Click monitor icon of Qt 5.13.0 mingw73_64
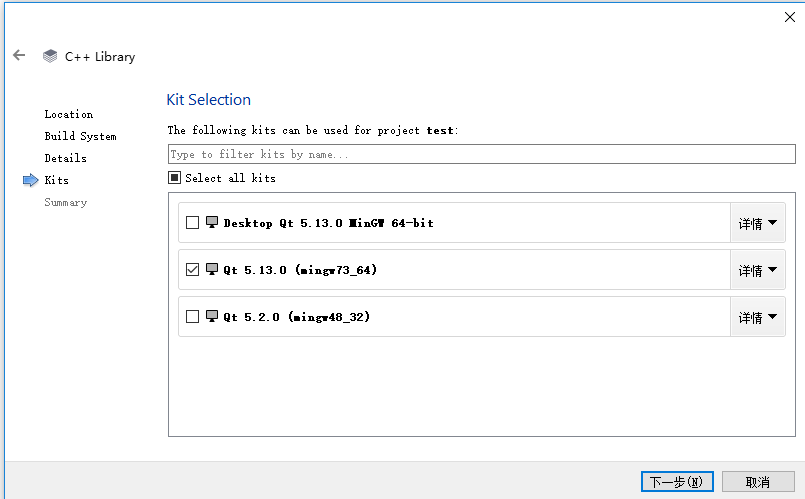805x499 pixels. tap(212, 270)
